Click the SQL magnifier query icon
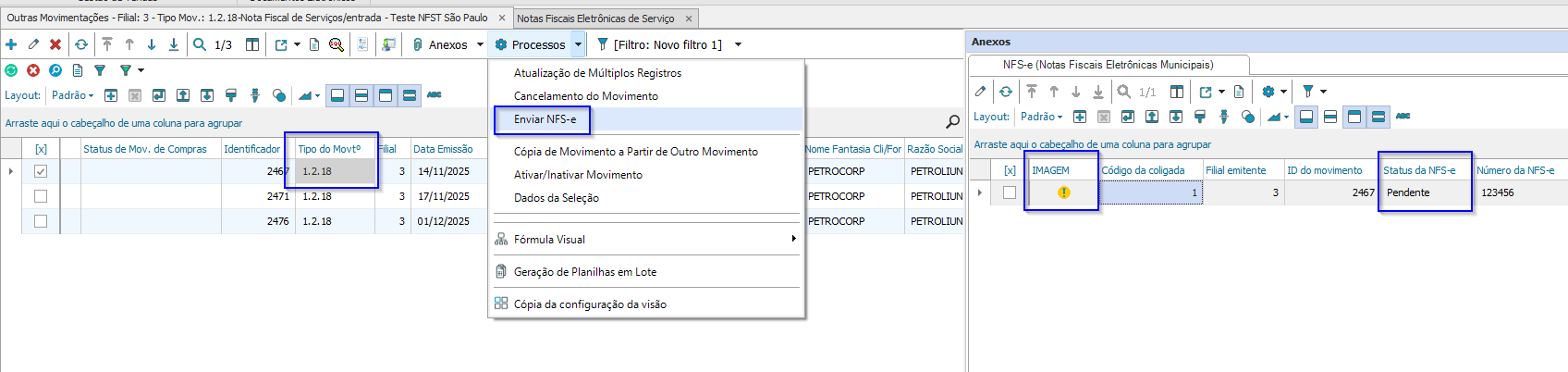 click(337, 44)
